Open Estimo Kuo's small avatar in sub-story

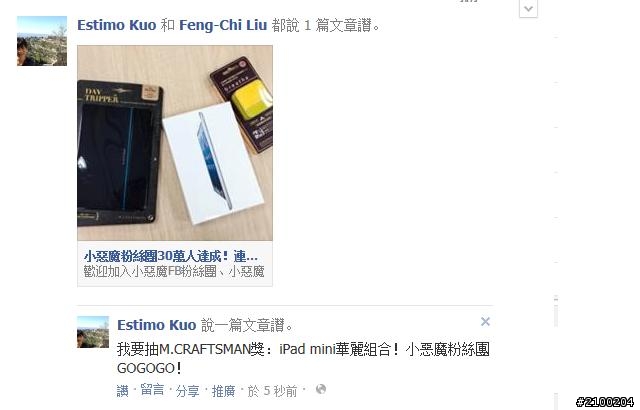[93, 332]
